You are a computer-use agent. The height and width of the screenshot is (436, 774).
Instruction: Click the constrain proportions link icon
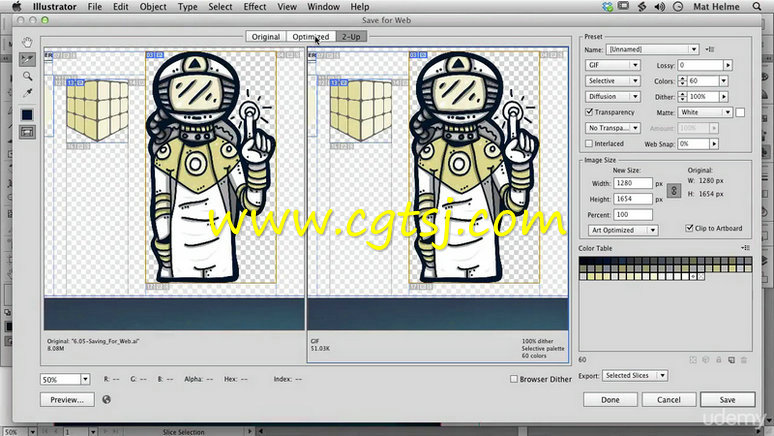click(x=674, y=191)
